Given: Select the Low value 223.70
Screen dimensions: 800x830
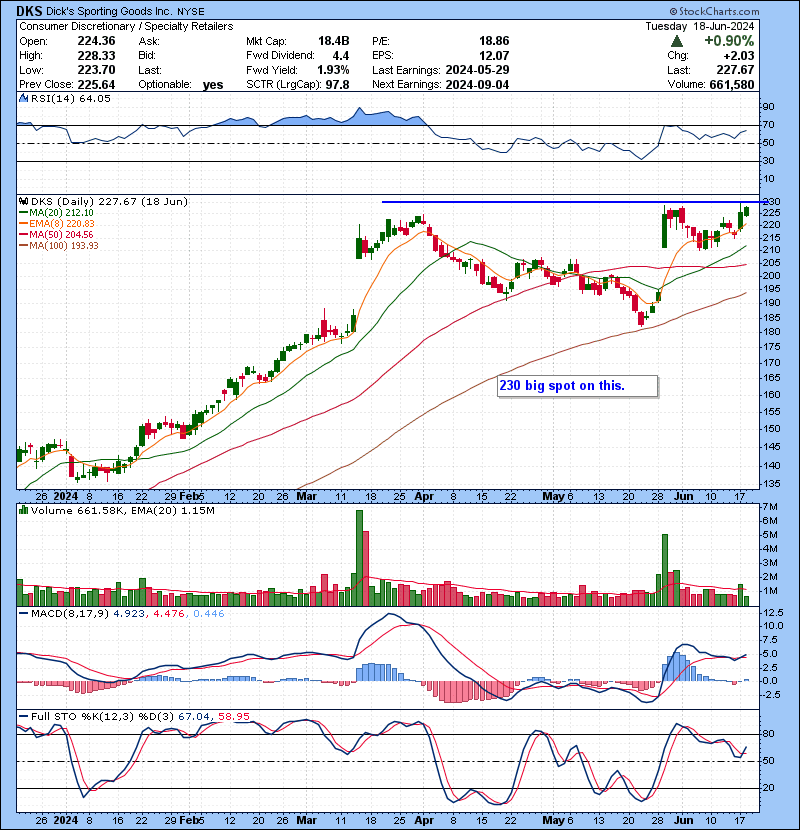Looking at the screenshot, I should tap(96, 70).
